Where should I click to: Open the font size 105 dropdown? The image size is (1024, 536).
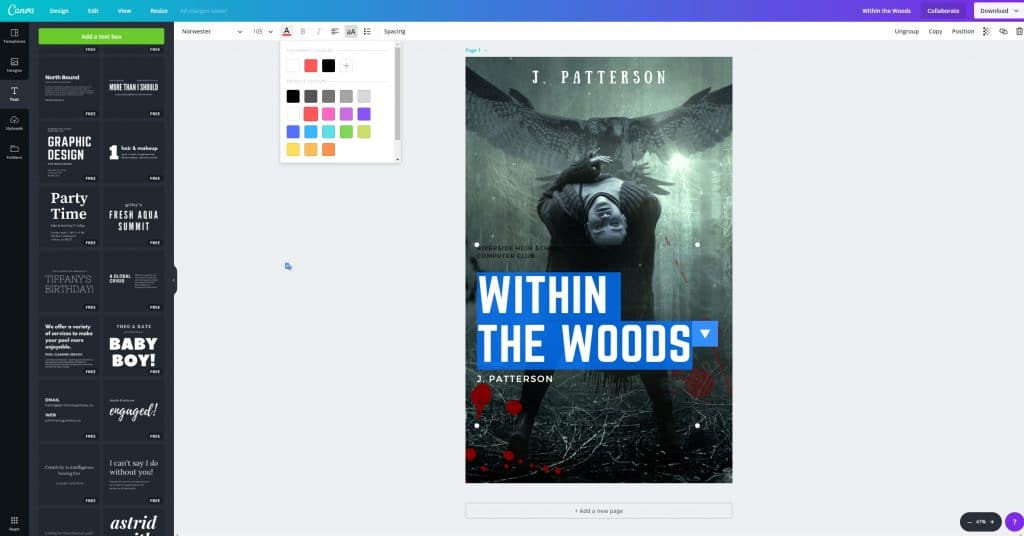pos(262,31)
